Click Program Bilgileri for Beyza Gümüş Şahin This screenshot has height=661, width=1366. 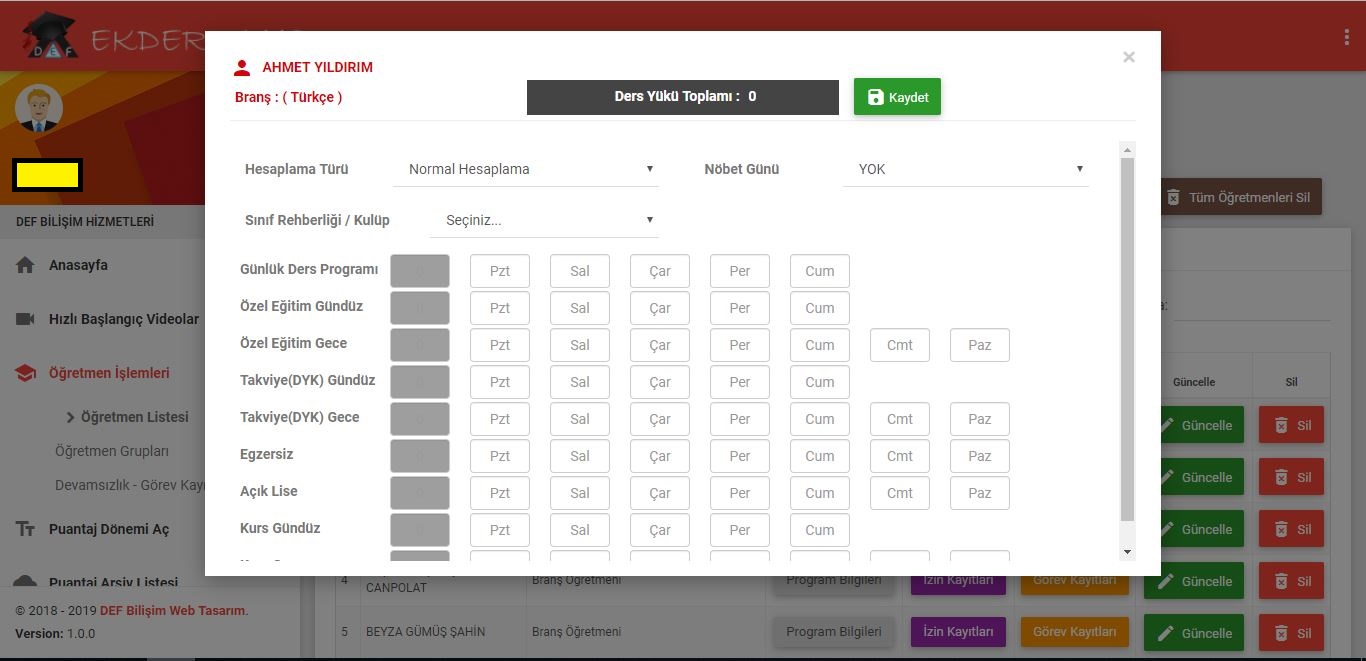[833, 632]
